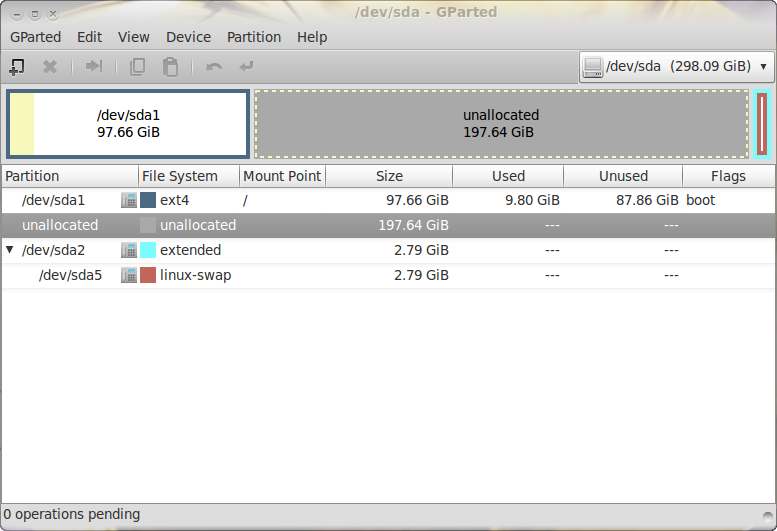Click the Copy partition toolbar icon

point(137,66)
